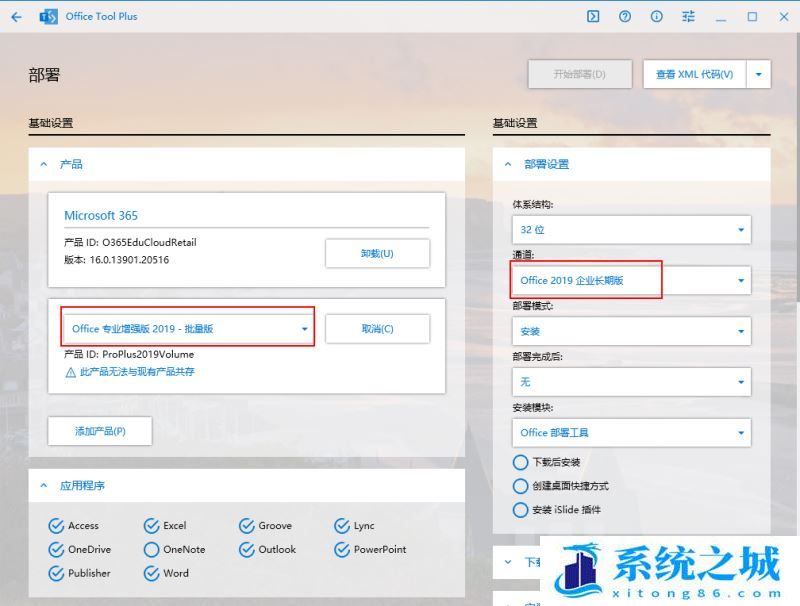Collapse the 应用程序 section
800x606 pixels.
click(x=44, y=486)
